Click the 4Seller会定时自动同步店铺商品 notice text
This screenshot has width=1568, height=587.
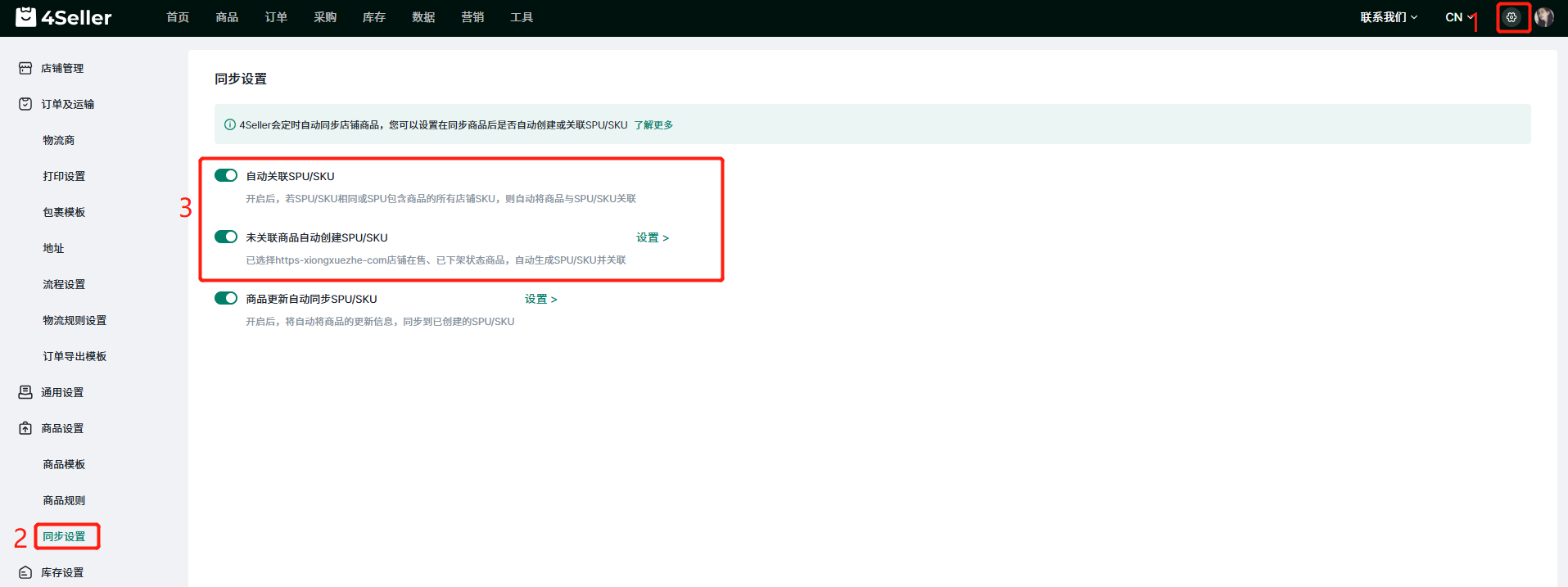pos(433,125)
